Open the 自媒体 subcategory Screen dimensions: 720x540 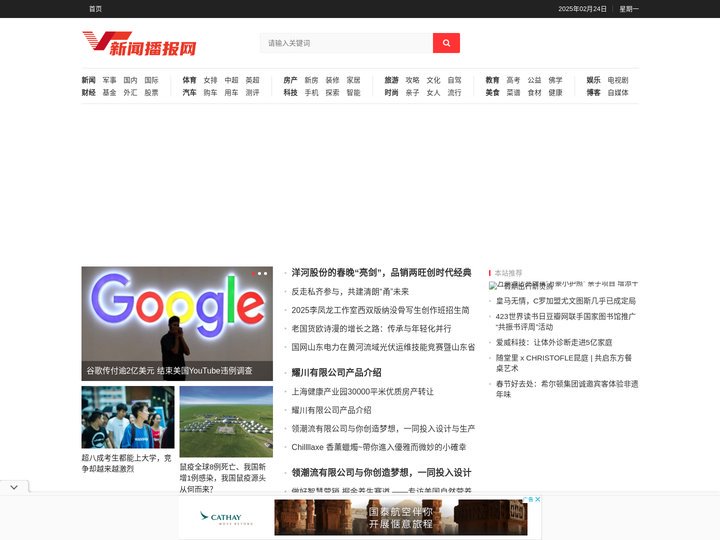click(618, 92)
